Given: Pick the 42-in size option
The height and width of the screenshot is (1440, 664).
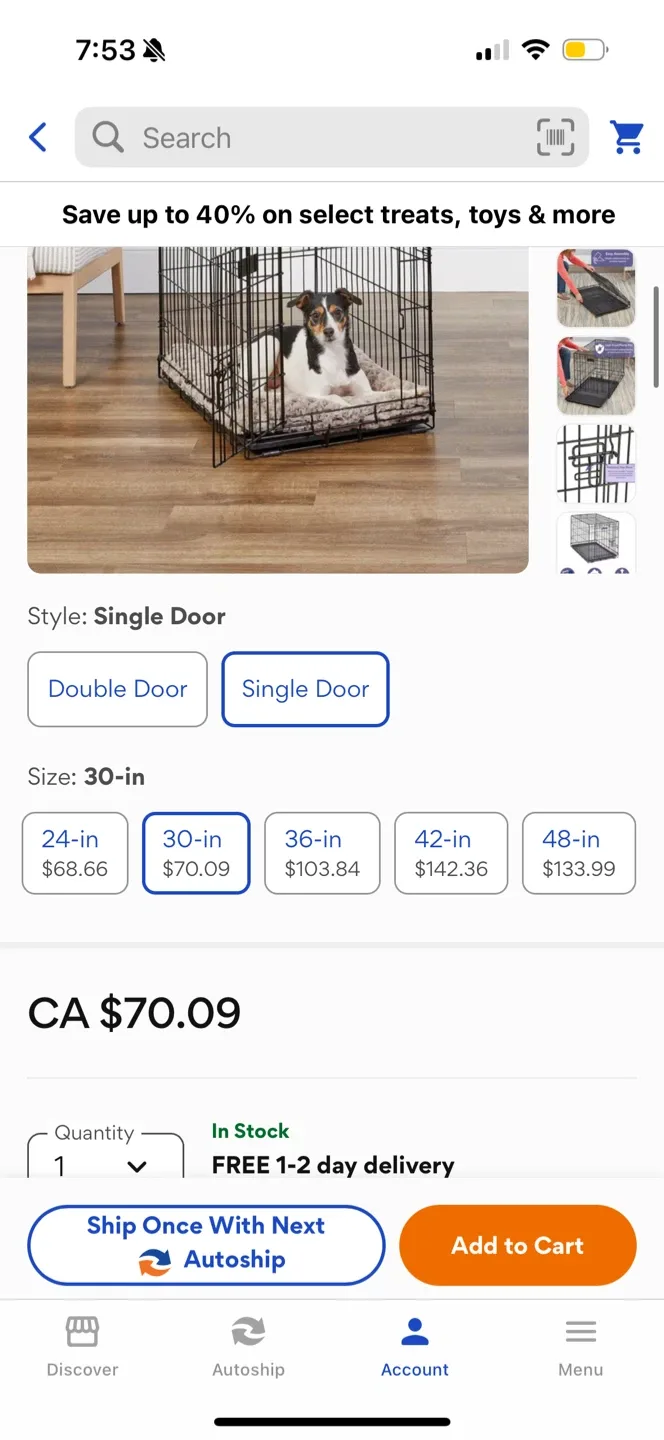Looking at the screenshot, I should (x=451, y=853).
